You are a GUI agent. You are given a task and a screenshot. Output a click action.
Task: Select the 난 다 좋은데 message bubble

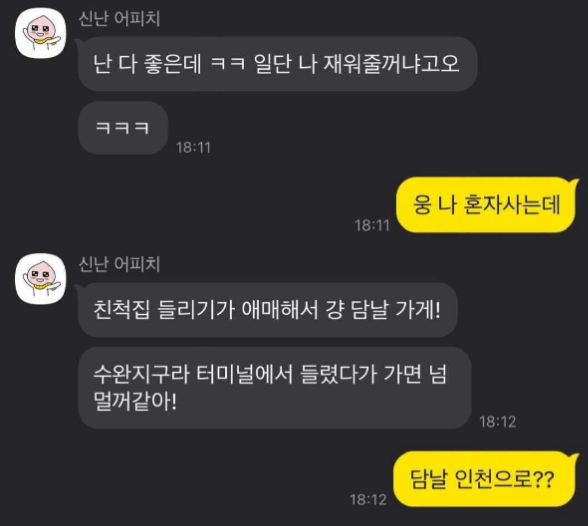coord(278,64)
